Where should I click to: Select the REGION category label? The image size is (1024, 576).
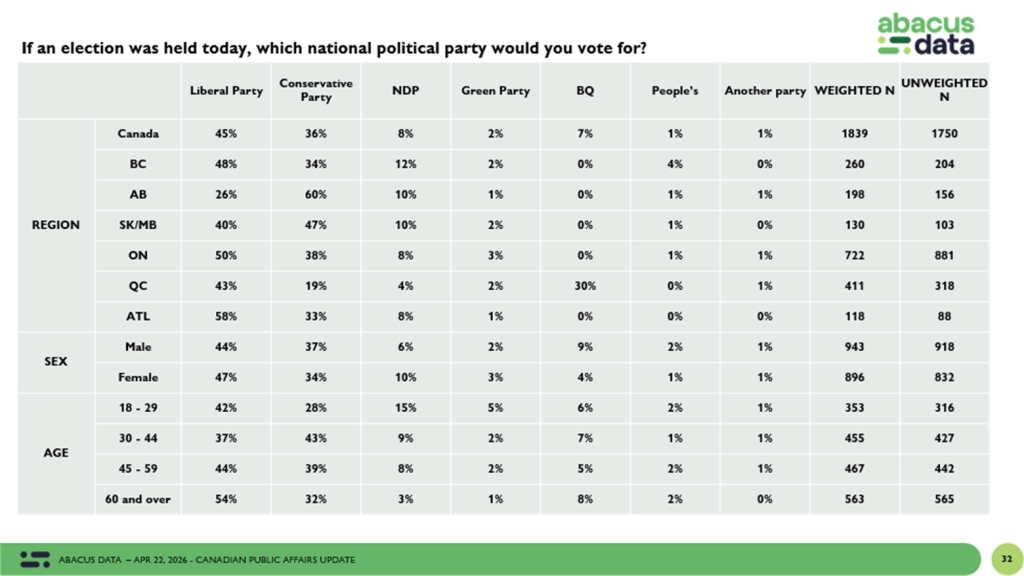click(56, 225)
